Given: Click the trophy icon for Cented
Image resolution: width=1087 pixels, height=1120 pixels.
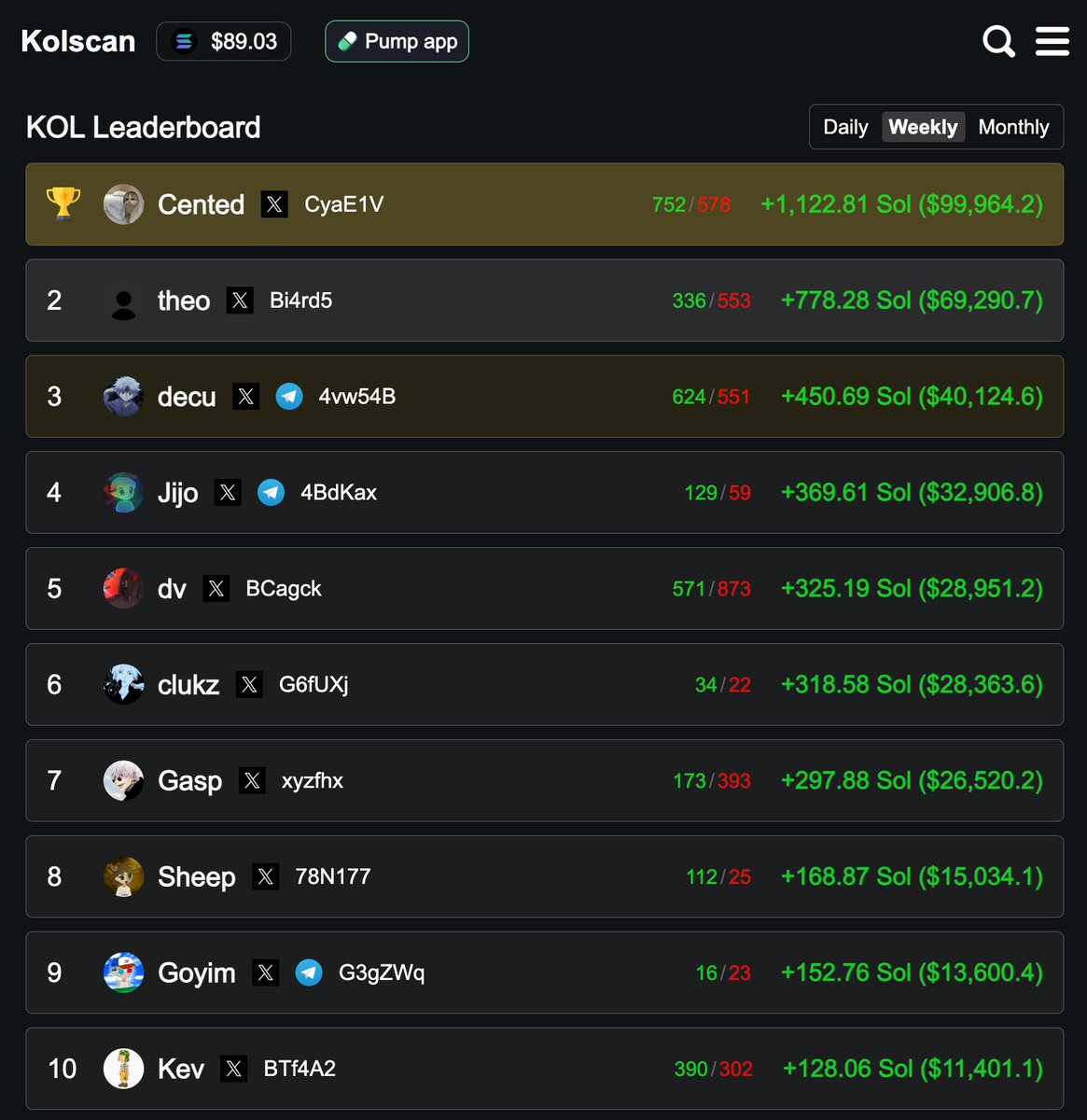Looking at the screenshot, I should click(63, 203).
